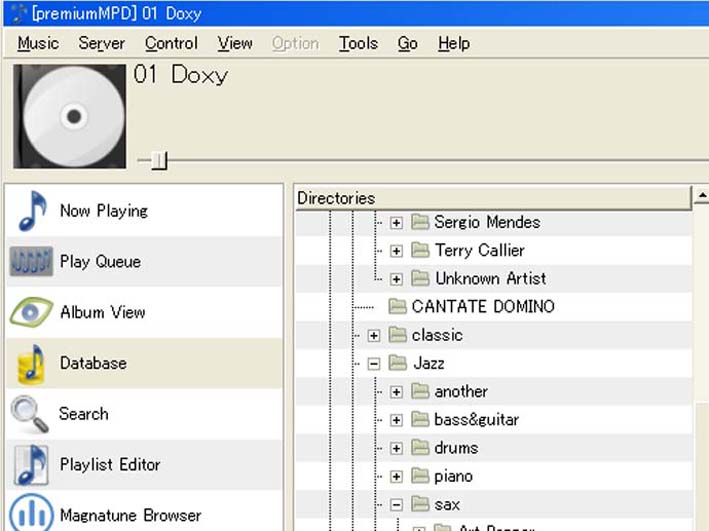Open the View menu

235,43
